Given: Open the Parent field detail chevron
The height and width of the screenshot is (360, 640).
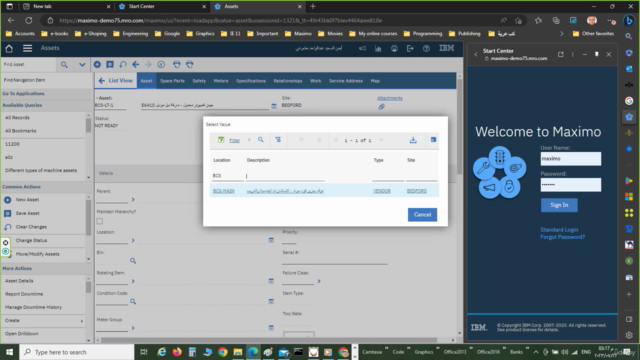Looking at the screenshot, I should click(133, 200).
